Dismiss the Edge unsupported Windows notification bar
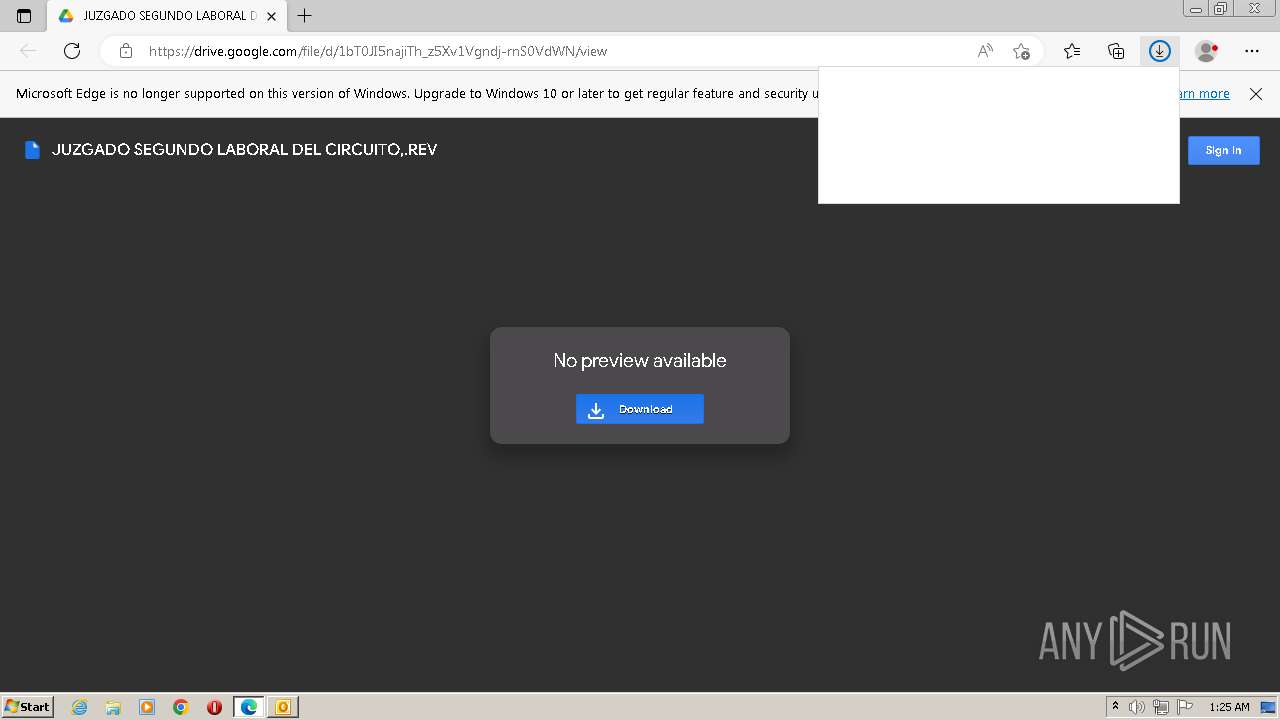Image resolution: width=1280 pixels, height=720 pixels. (x=1256, y=93)
